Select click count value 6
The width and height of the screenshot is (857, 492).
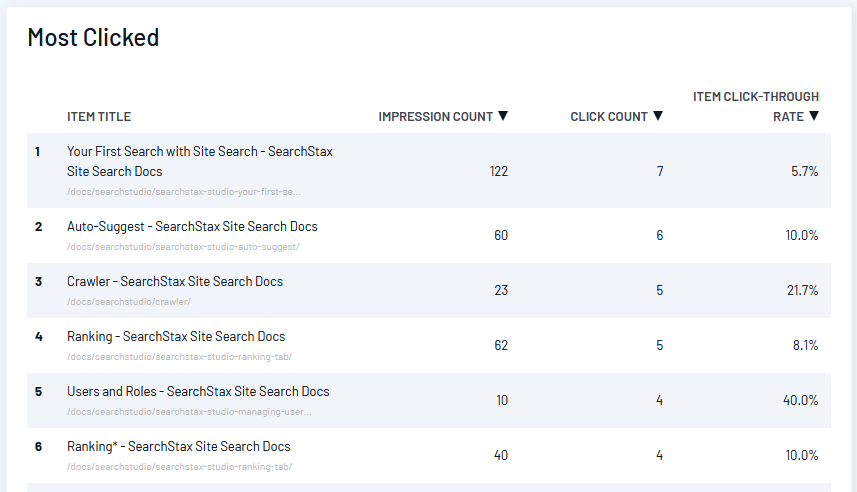pyautogui.click(x=660, y=235)
